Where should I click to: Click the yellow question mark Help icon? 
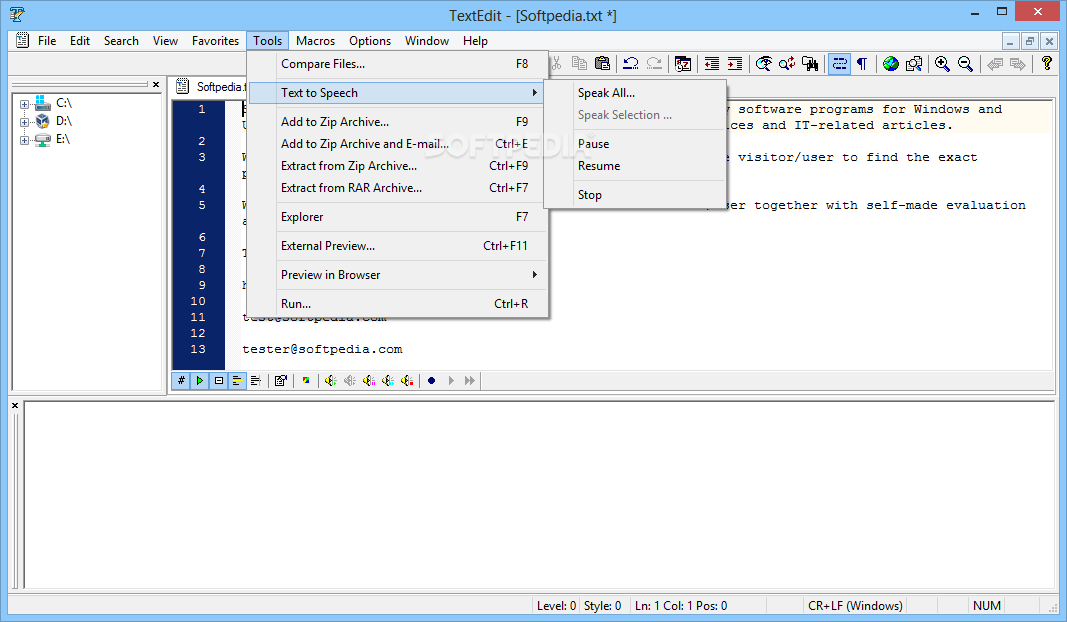[1047, 63]
